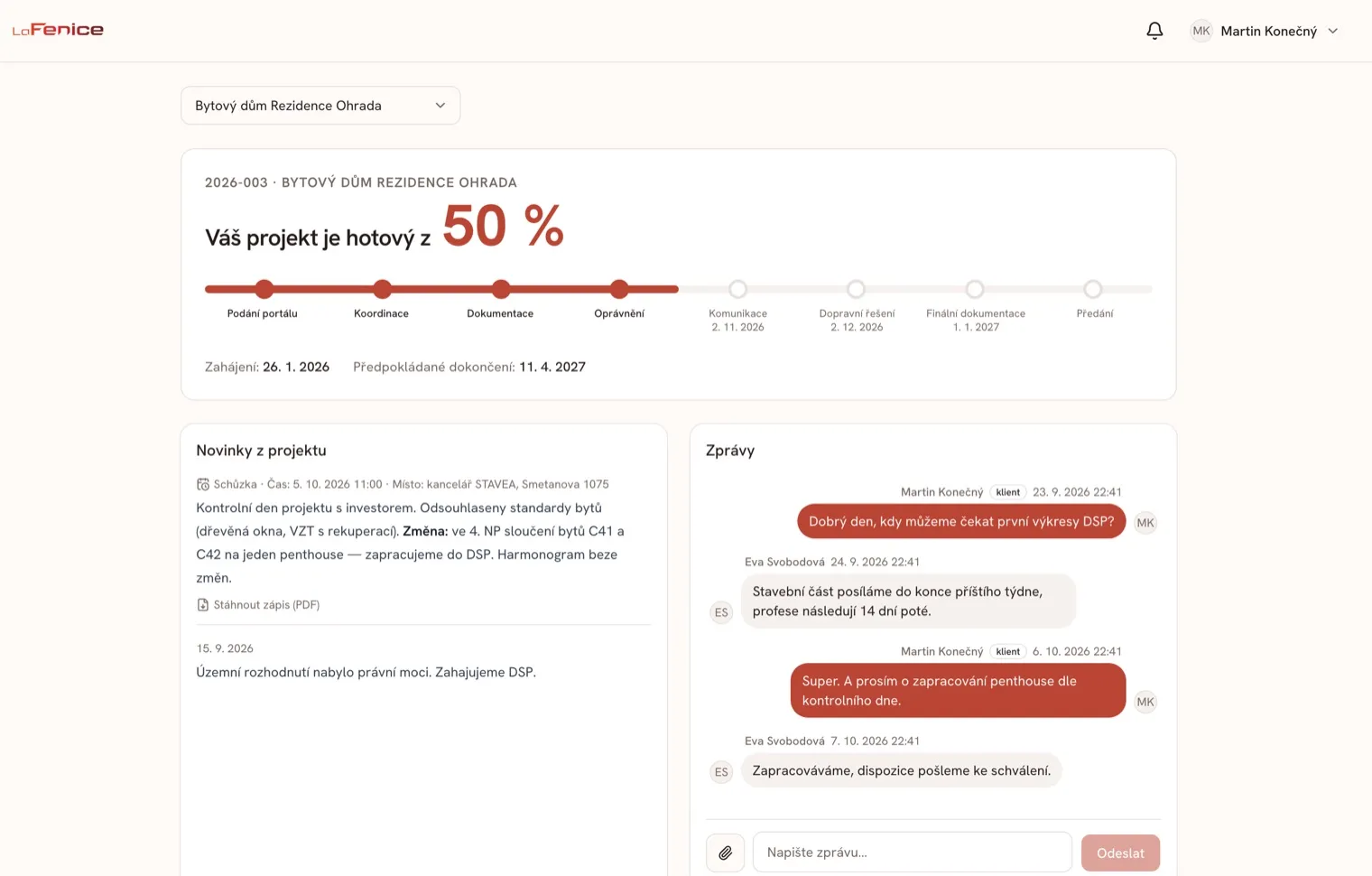Open the Martin Konečný user menu chevron
This screenshot has width=1372, height=876.
coord(1332,31)
